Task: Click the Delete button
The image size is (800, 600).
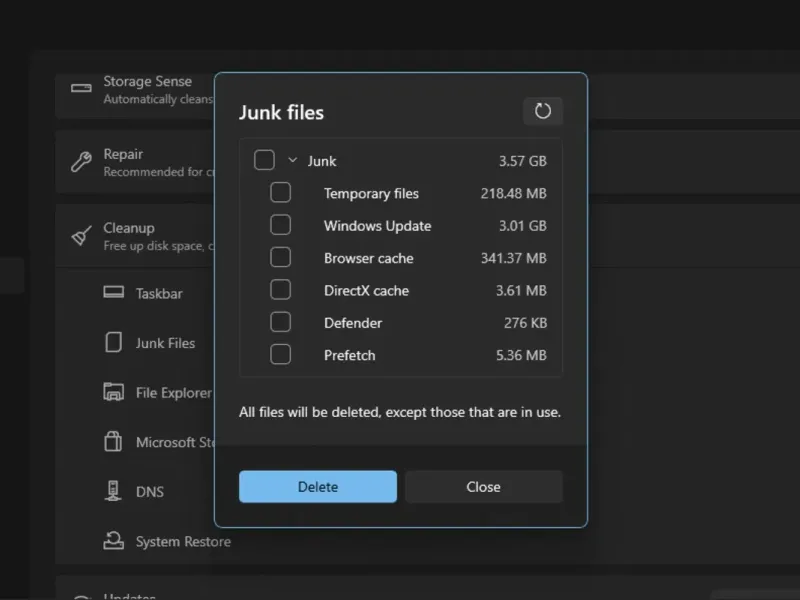Action: click(x=318, y=487)
